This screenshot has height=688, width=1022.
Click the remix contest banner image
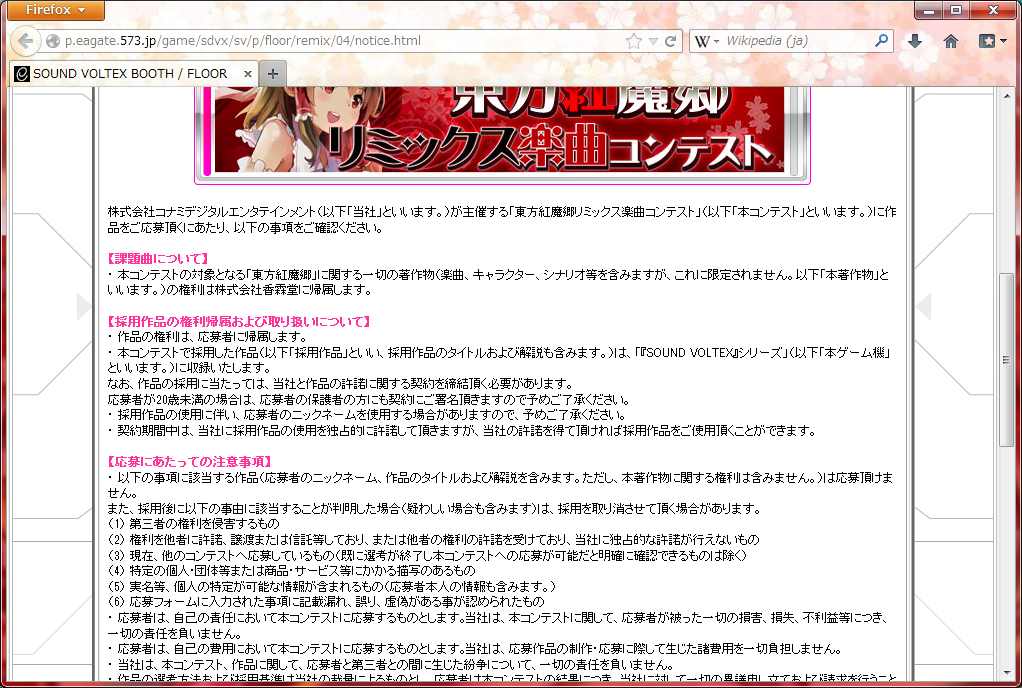(x=501, y=130)
